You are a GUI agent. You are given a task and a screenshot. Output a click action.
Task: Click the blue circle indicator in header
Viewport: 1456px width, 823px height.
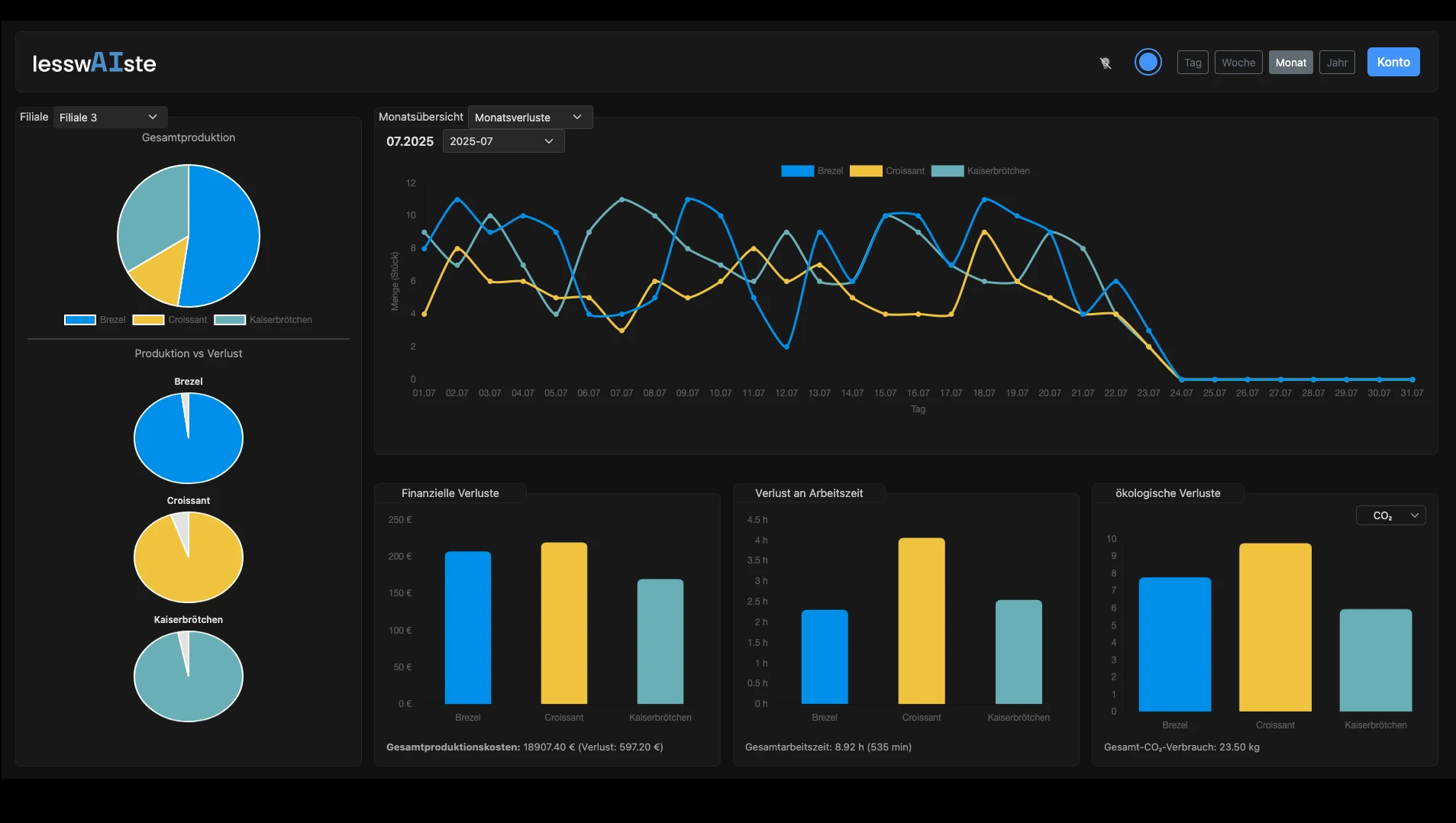[x=1148, y=62]
